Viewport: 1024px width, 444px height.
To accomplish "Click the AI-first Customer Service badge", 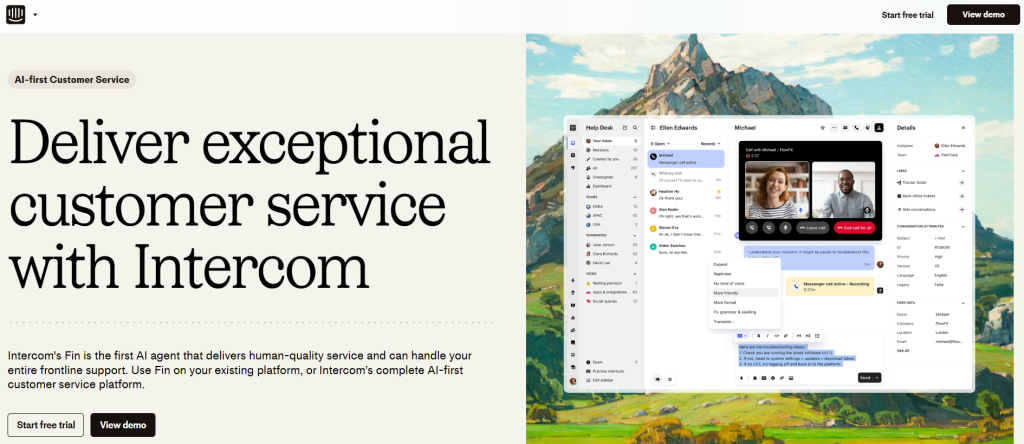I will [72, 80].
